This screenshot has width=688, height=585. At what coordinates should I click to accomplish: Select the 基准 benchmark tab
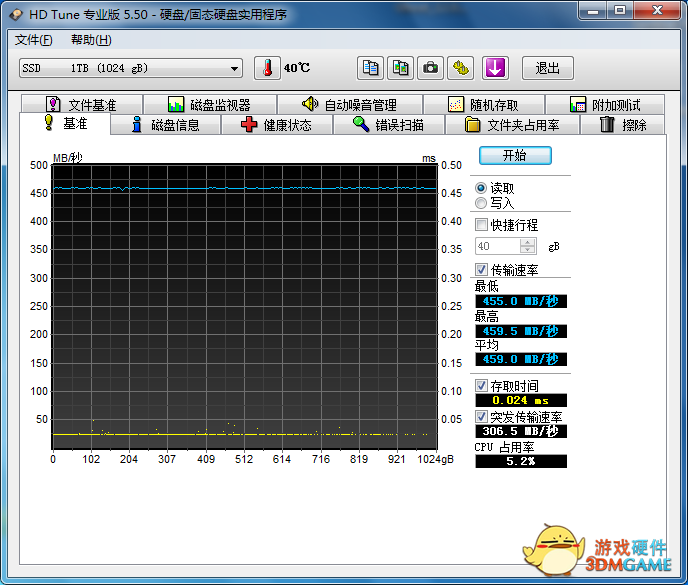(65, 123)
